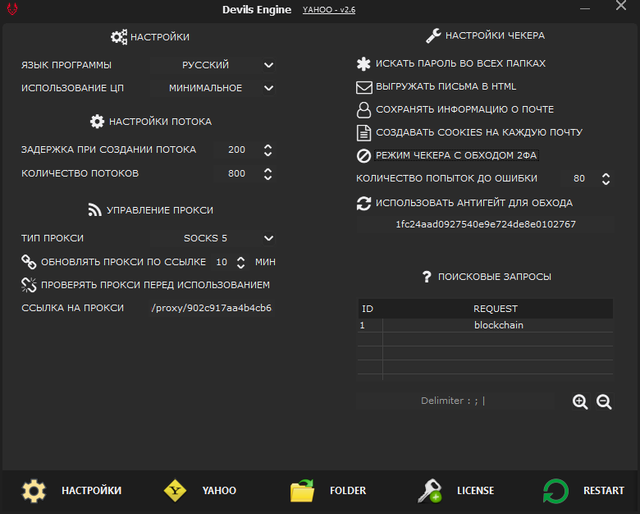Open the ИСПОЛЬЗОВАНИЕ ЦП dropdown arrow
Viewport: 640px width, 514px height.
[x=269, y=88]
